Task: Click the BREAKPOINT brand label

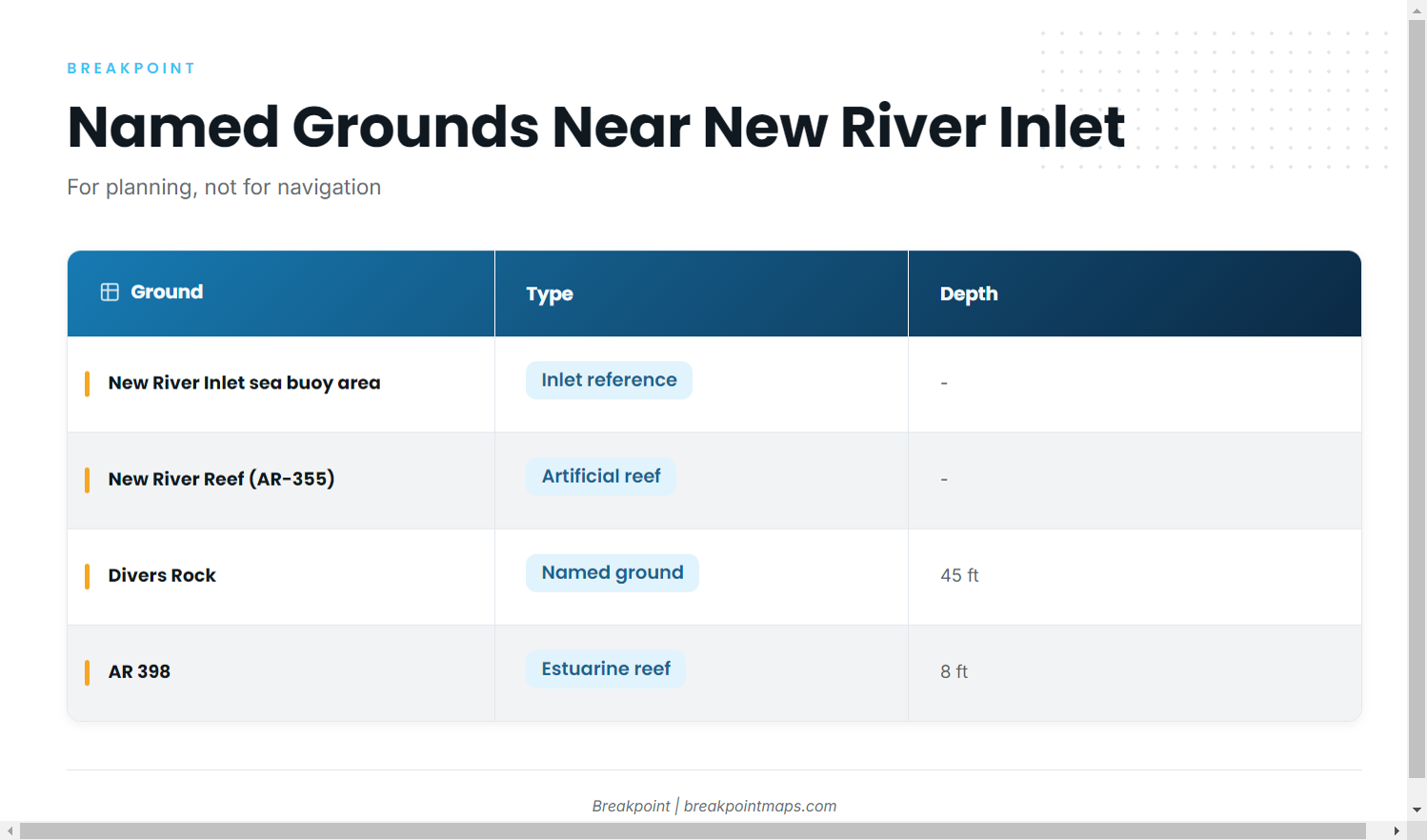Action: 131,69
